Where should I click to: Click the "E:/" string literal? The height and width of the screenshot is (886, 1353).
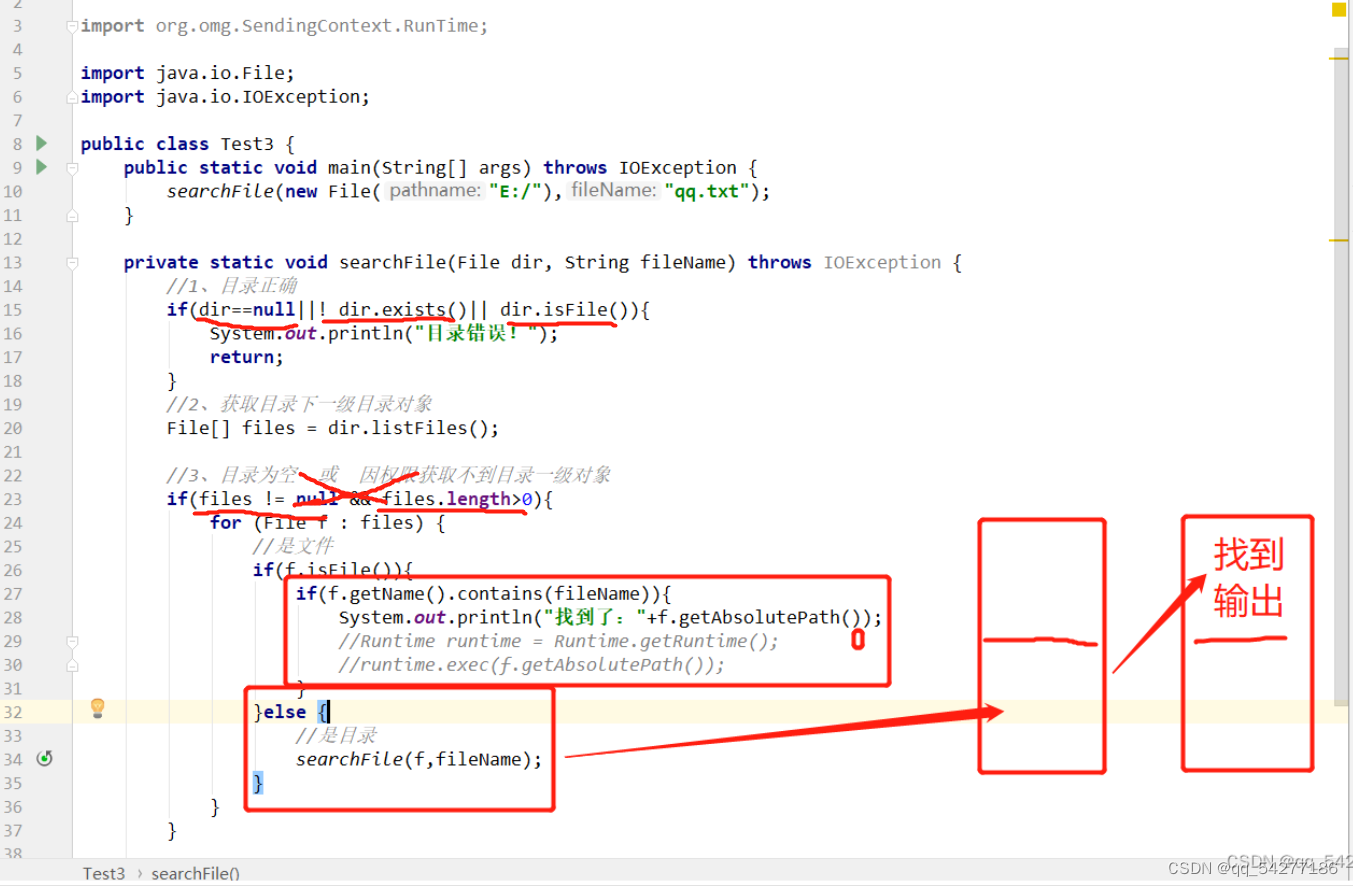pos(519,191)
